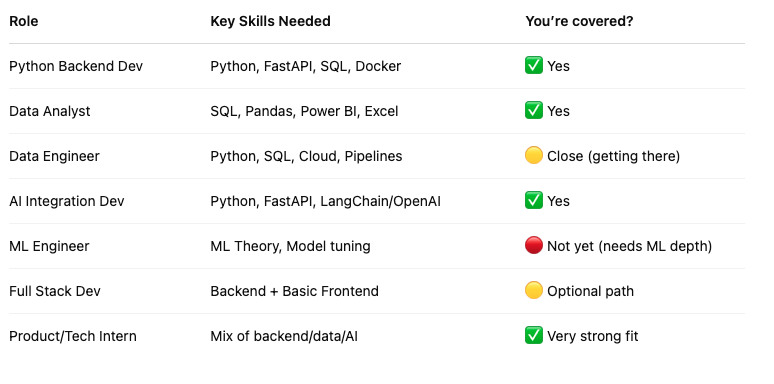Select the Key Skills Needed column header
Screen dimensions: 774x384
click(271, 21)
